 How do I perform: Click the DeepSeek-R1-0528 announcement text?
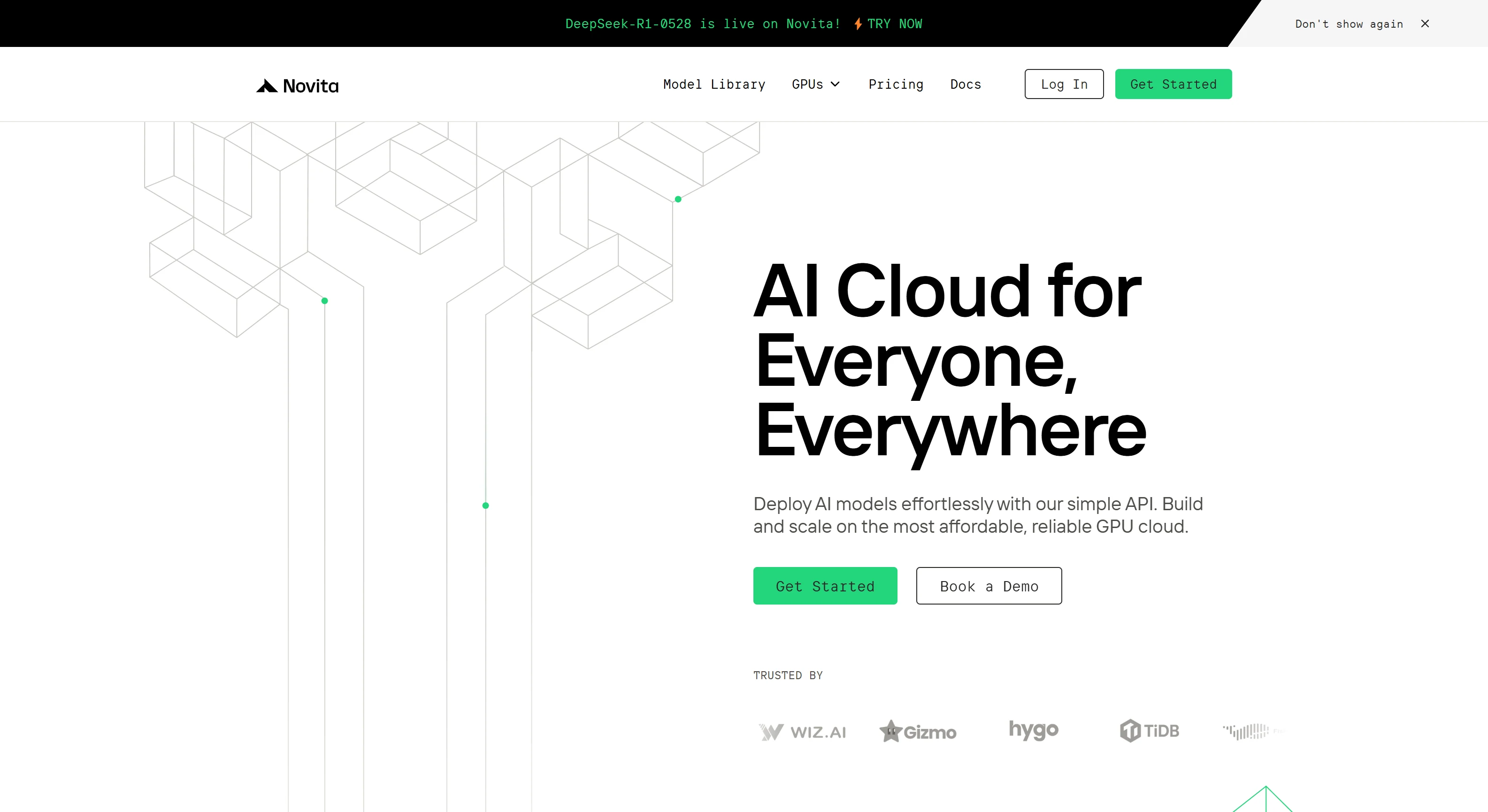click(702, 23)
